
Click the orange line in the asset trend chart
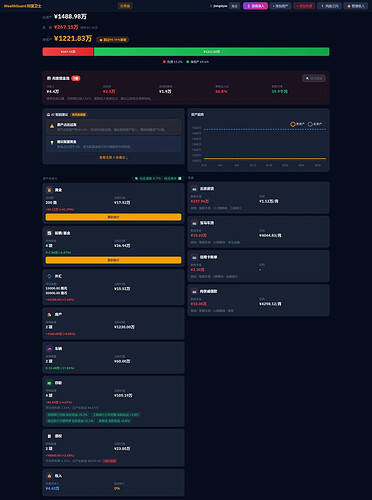(x=265, y=158)
